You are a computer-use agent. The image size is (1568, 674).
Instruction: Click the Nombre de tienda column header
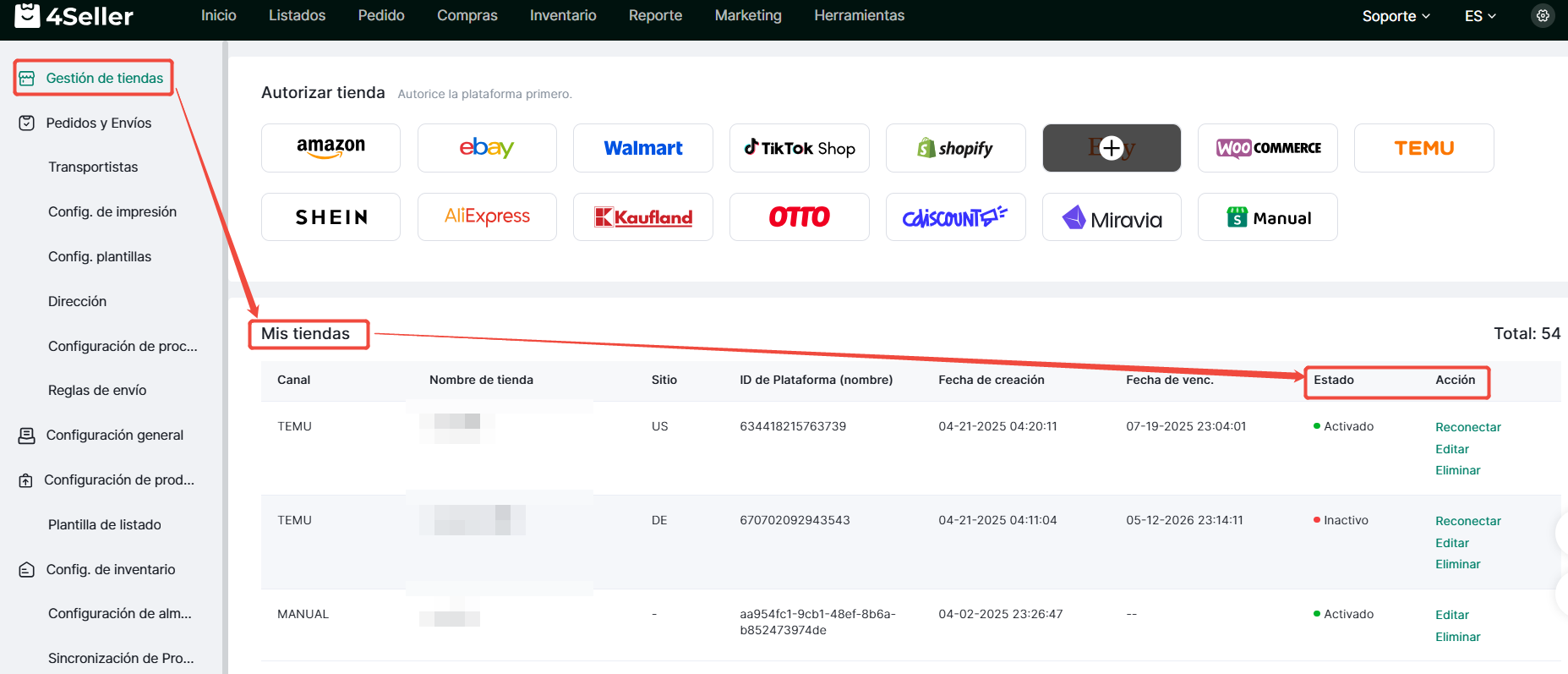tap(481, 380)
